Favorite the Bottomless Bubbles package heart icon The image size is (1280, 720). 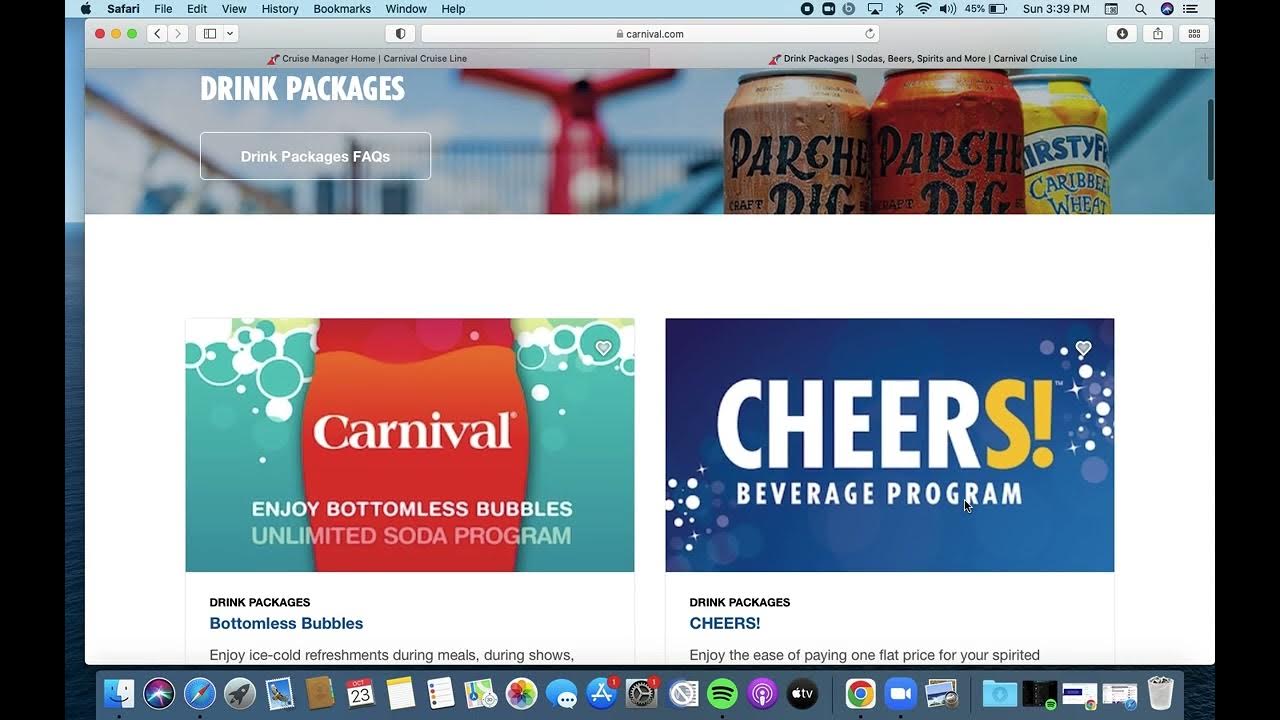click(603, 348)
